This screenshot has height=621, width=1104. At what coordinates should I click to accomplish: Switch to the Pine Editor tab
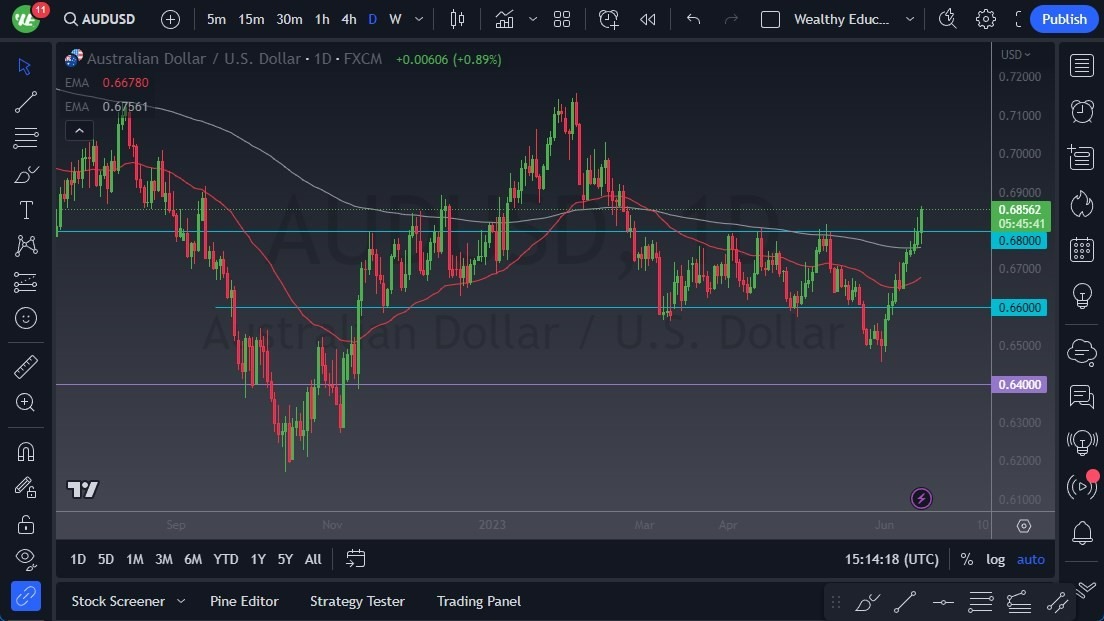click(244, 601)
